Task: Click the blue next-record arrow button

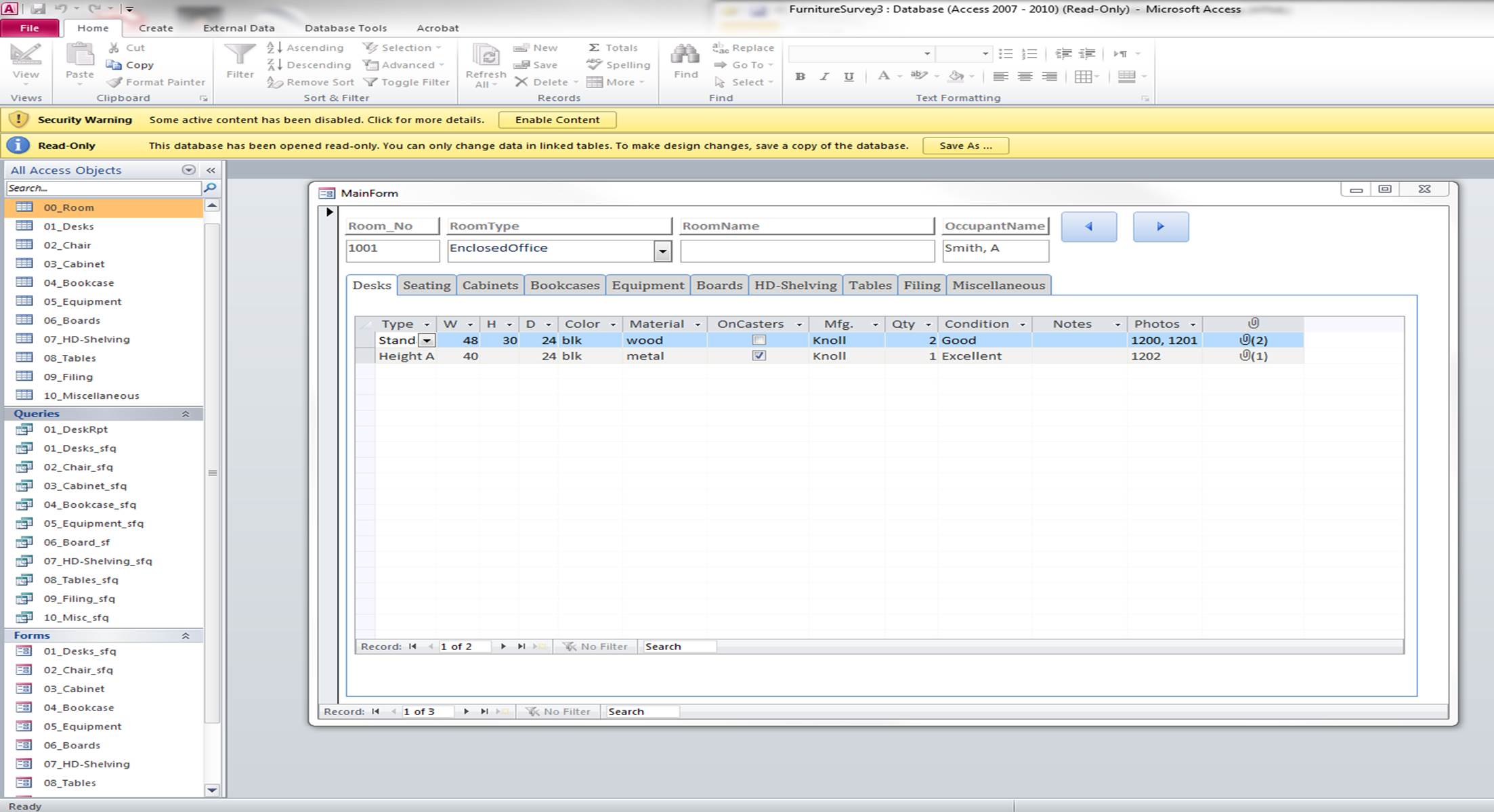Action: click(x=1160, y=227)
